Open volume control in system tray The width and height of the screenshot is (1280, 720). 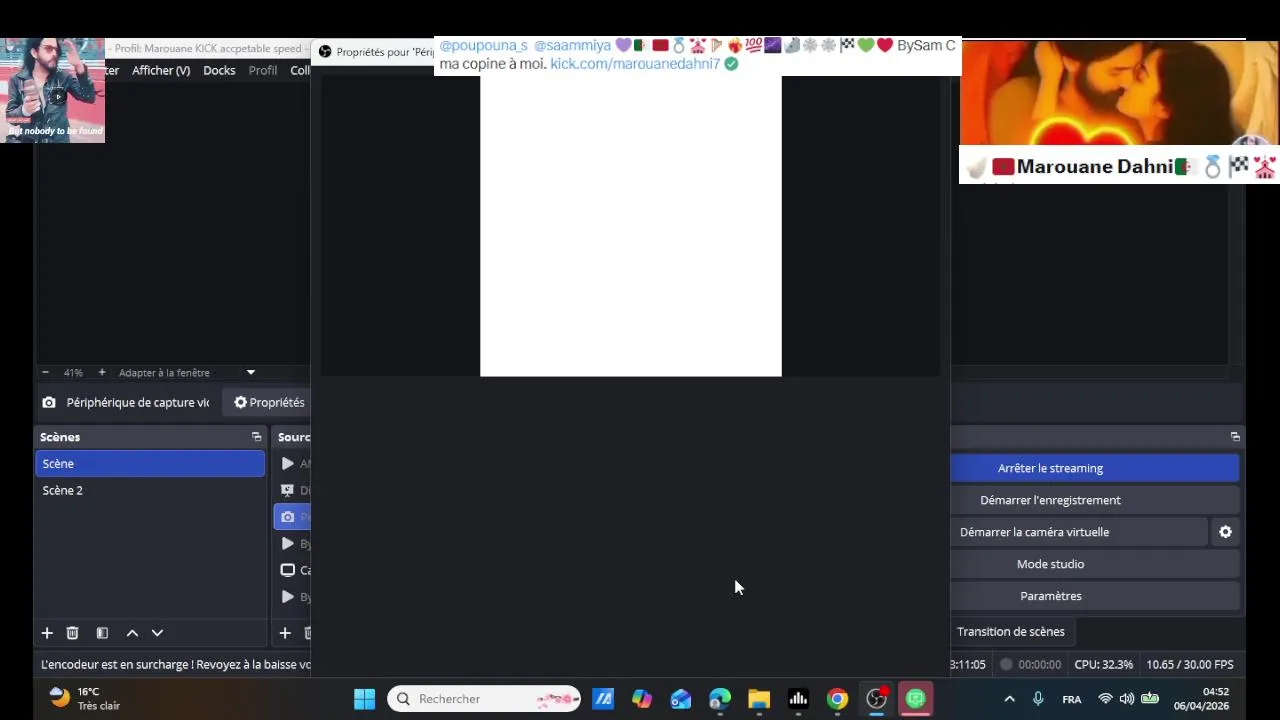[1127, 699]
